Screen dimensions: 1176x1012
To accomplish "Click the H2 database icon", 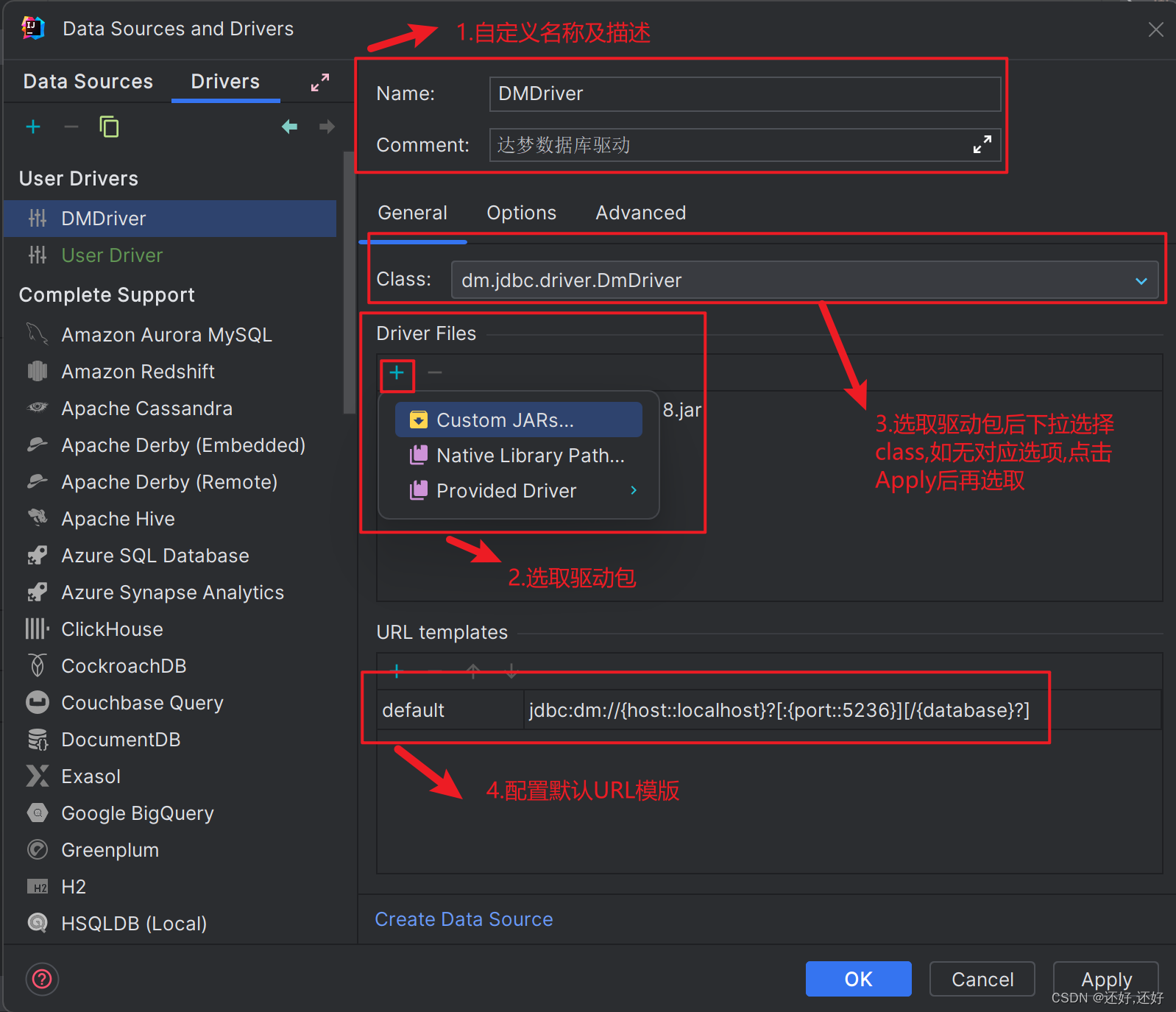I will (38, 886).
